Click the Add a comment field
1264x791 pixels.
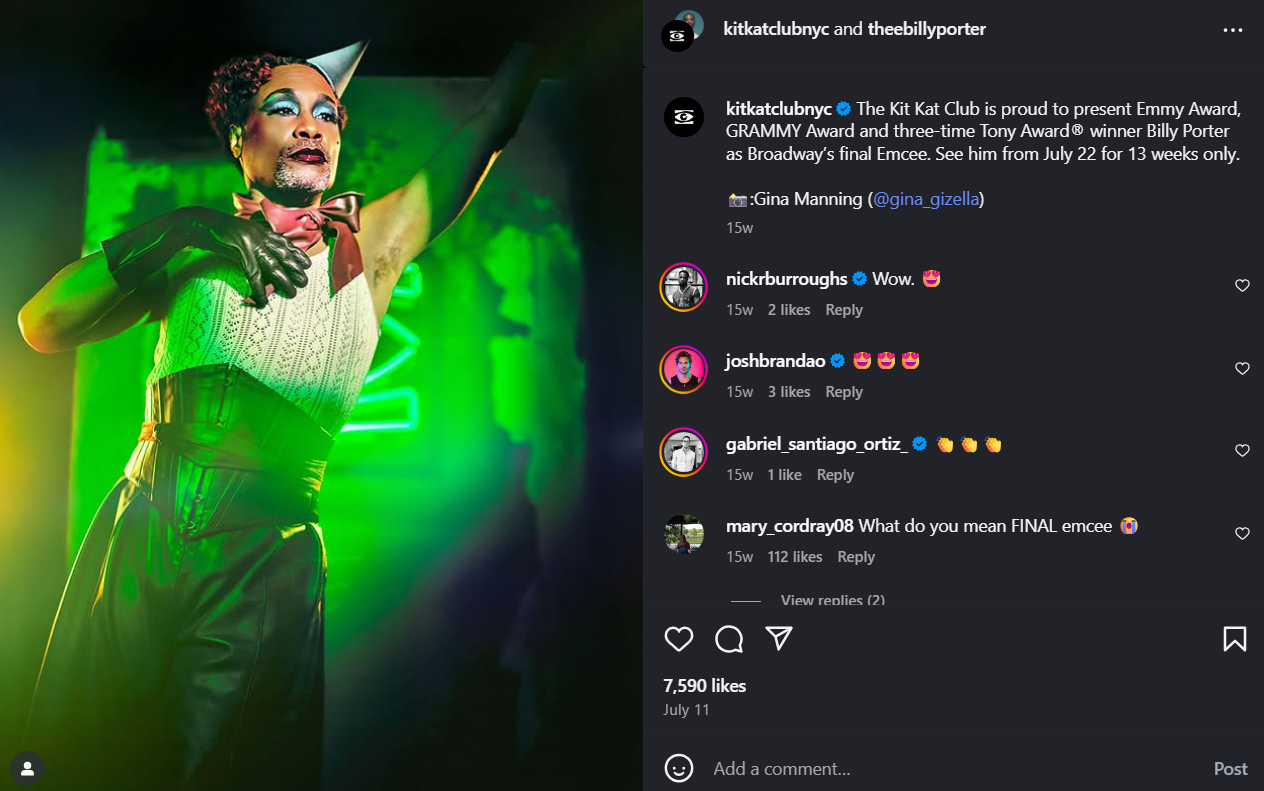click(x=950, y=768)
